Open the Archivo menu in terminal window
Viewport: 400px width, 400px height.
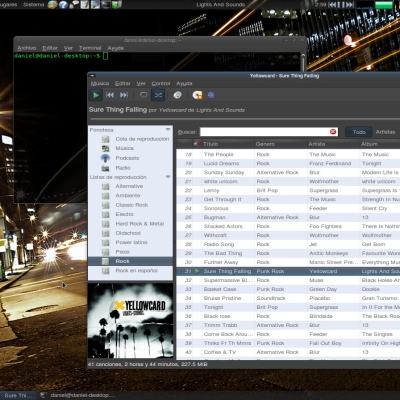[x=27, y=48]
